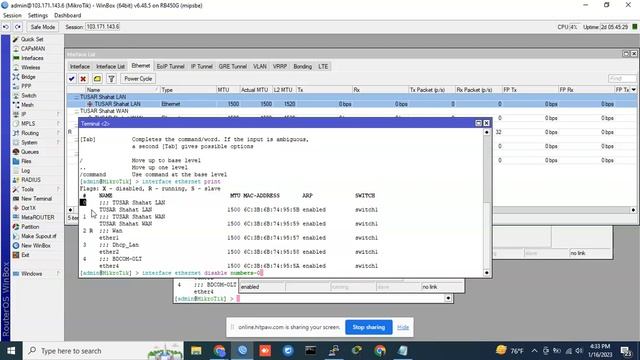The width and height of the screenshot is (640, 360).
Task: Toggle Safe Mode
Action: point(42,27)
